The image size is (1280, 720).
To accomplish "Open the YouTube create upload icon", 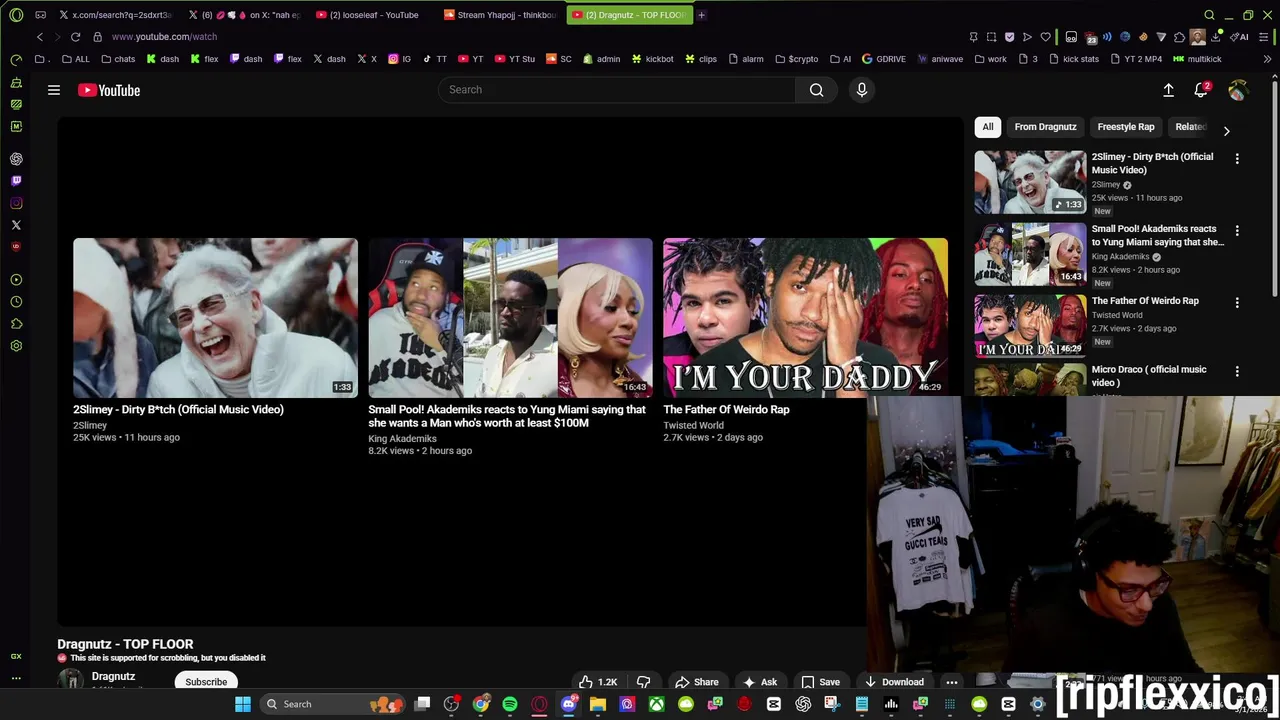I will click(1168, 90).
